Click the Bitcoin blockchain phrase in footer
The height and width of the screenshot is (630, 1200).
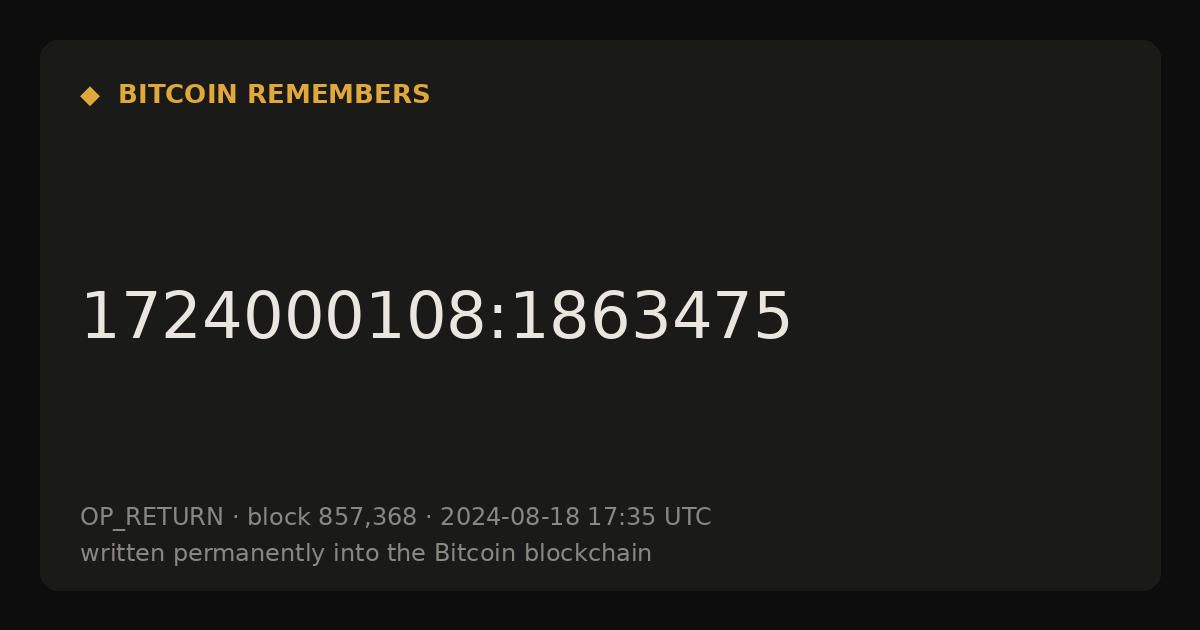point(543,553)
